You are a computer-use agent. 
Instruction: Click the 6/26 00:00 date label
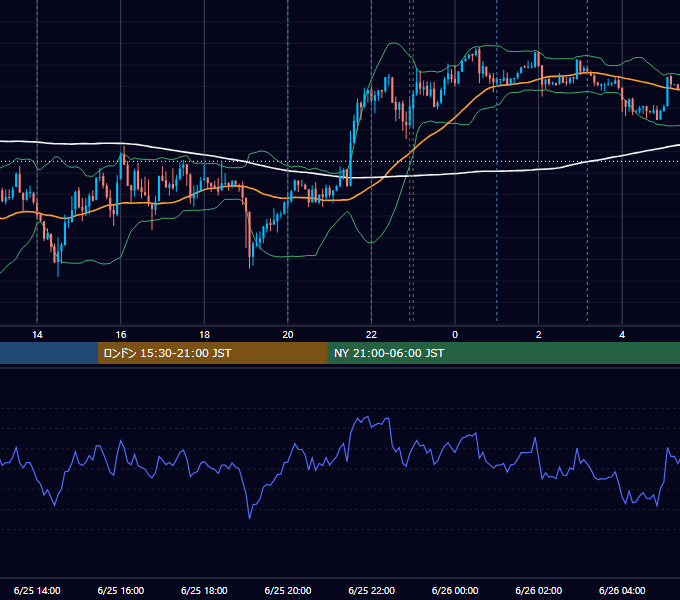455,590
